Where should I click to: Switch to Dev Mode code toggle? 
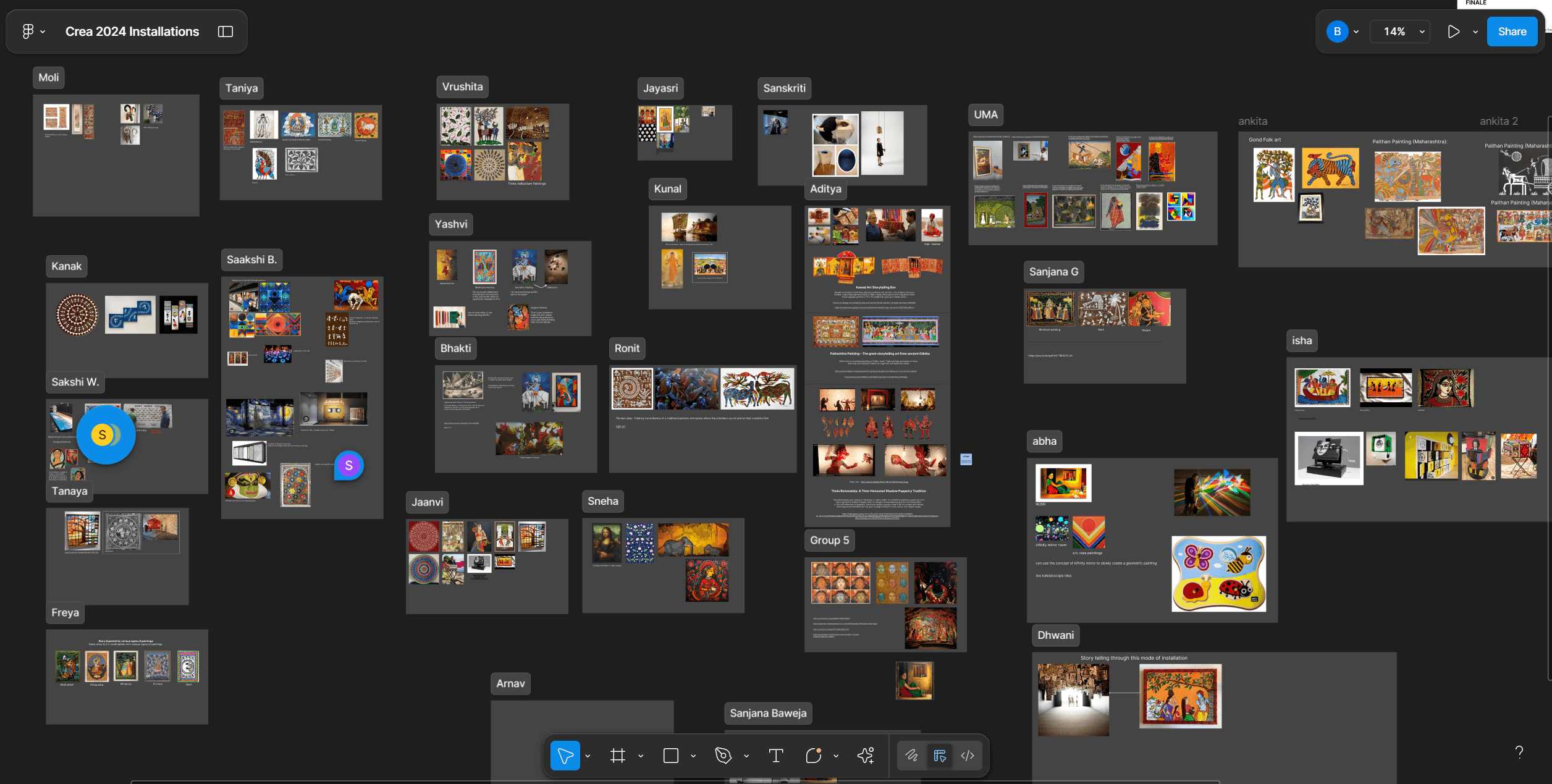pos(968,756)
